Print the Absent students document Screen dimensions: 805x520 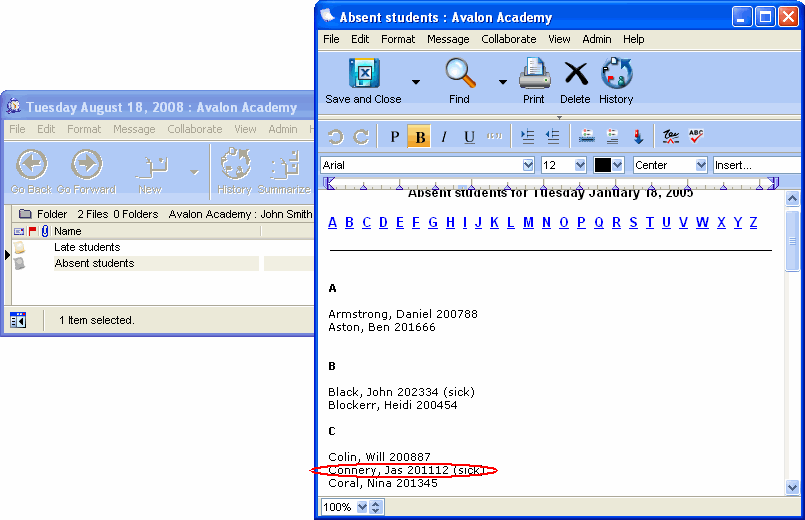pos(534,74)
